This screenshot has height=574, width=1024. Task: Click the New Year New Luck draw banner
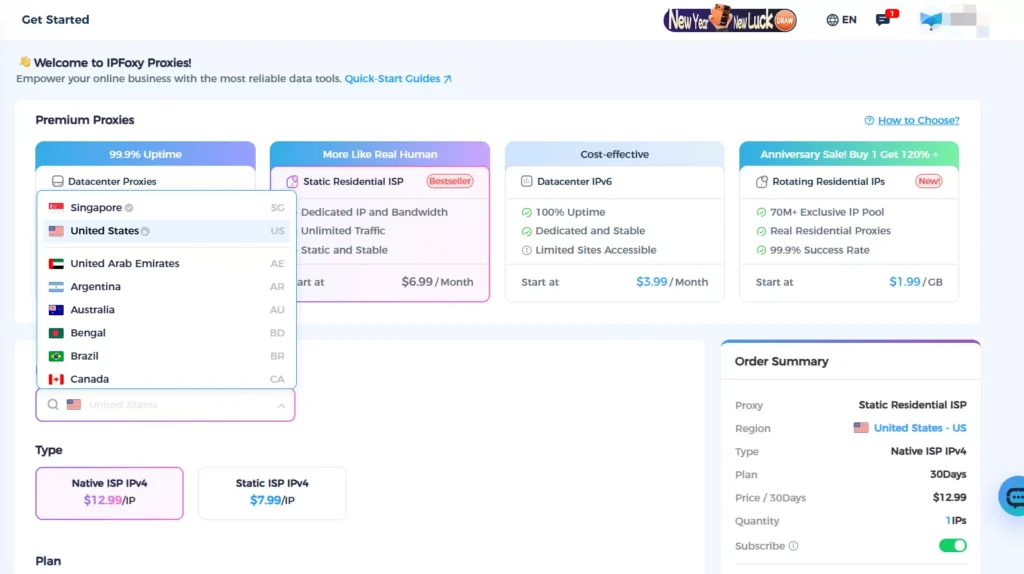click(x=730, y=19)
